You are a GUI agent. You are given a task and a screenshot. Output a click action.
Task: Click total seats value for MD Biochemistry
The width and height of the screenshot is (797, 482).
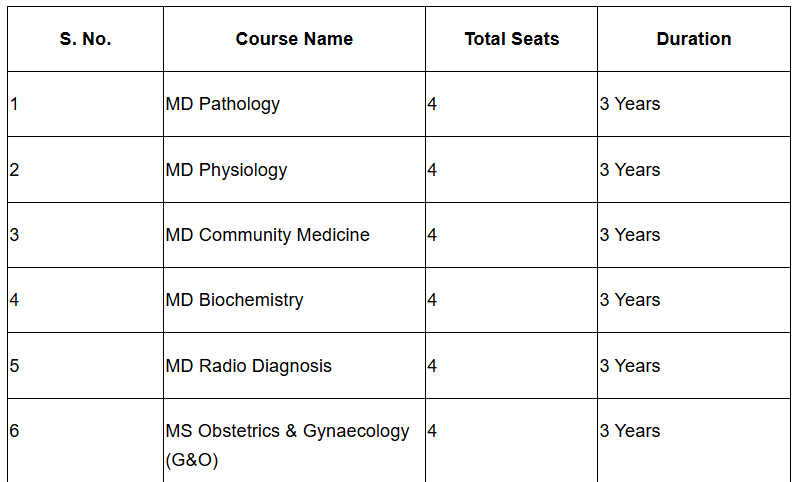tap(432, 300)
